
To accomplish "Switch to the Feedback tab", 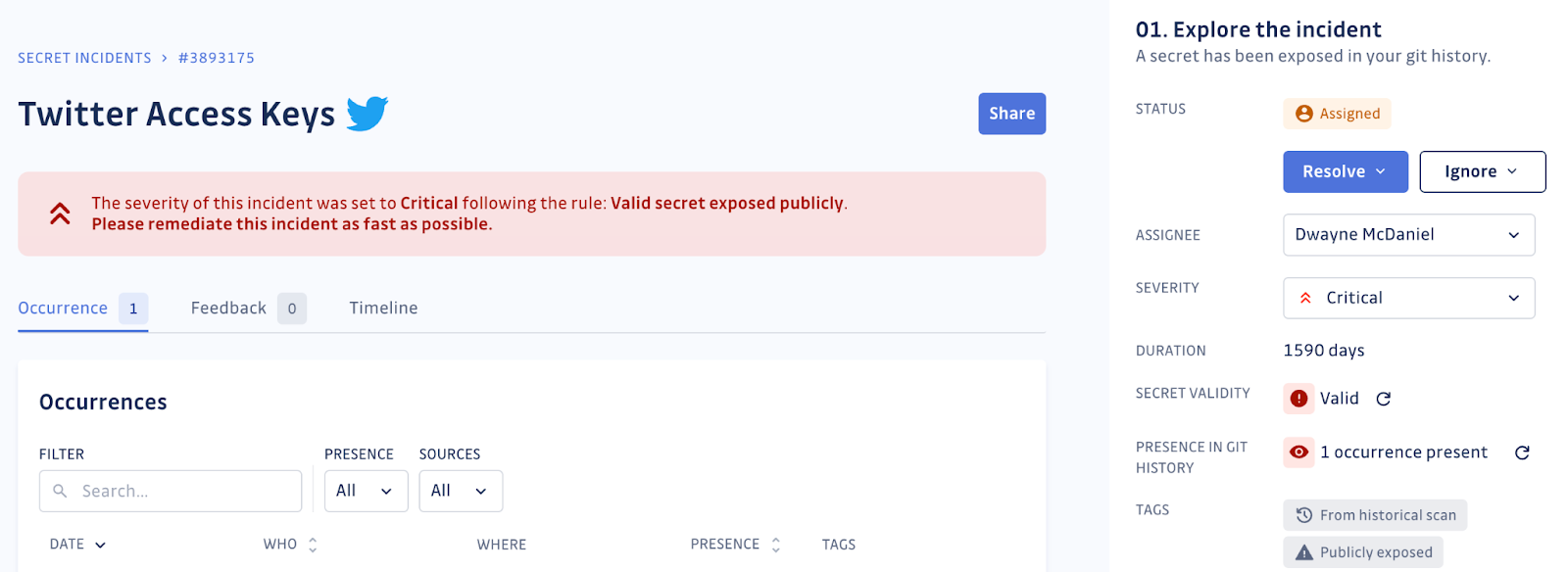I will 227,308.
